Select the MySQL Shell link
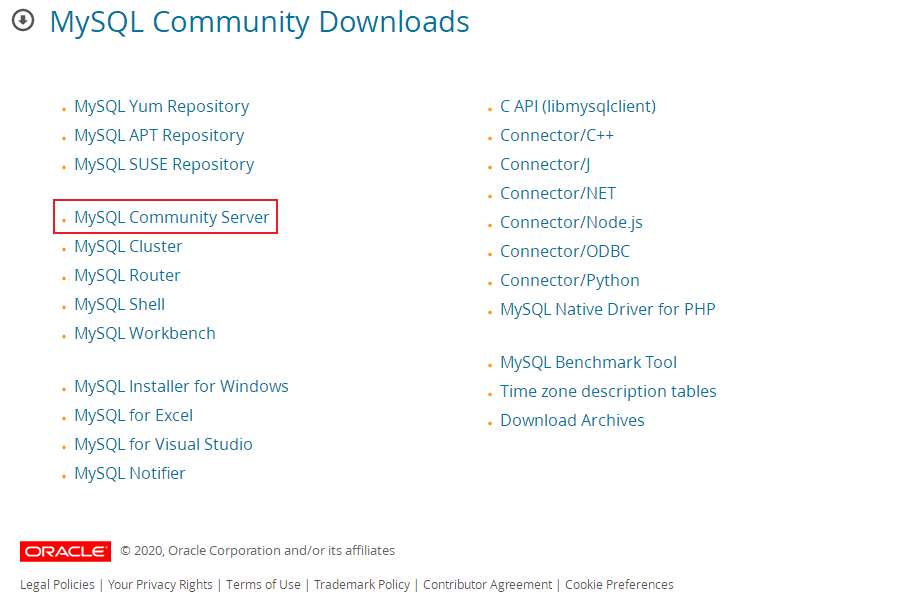The height and width of the screenshot is (606, 901). 120,304
